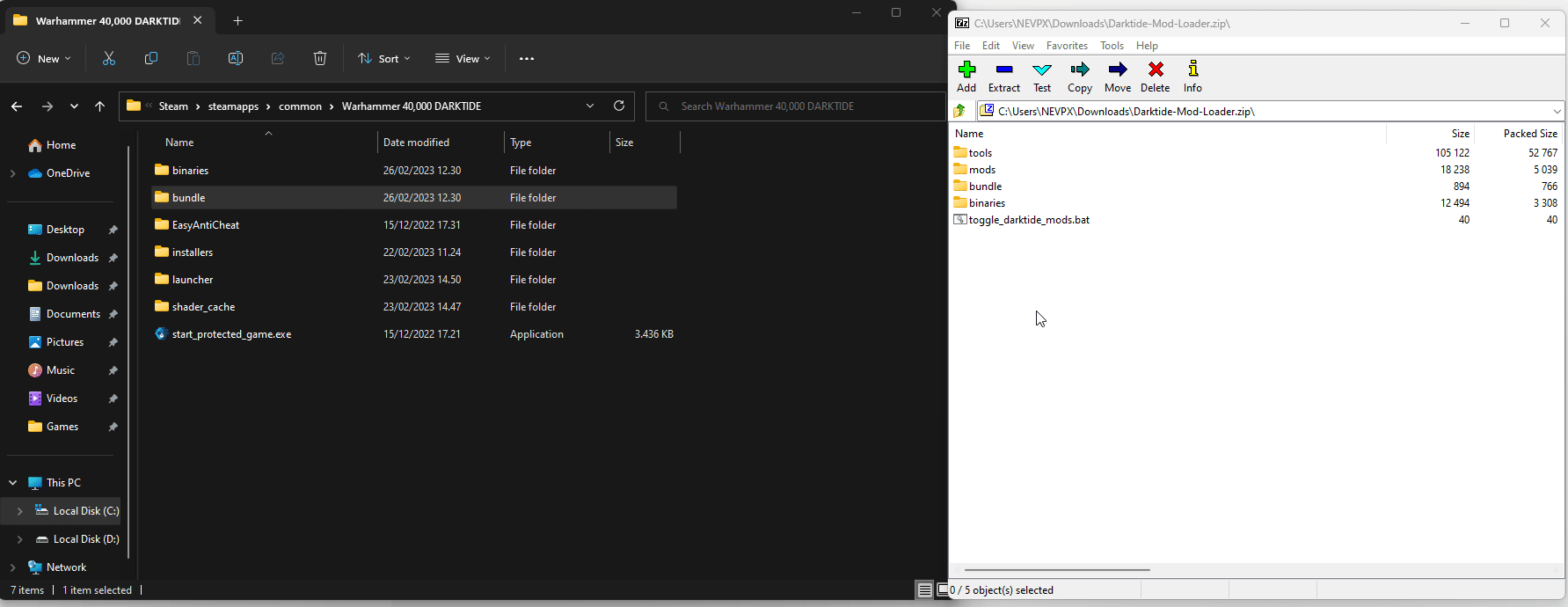Open the 7-Zip Favorites menu
The width and height of the screenshot is (1568, 607).
click(x=1067, y=45)
